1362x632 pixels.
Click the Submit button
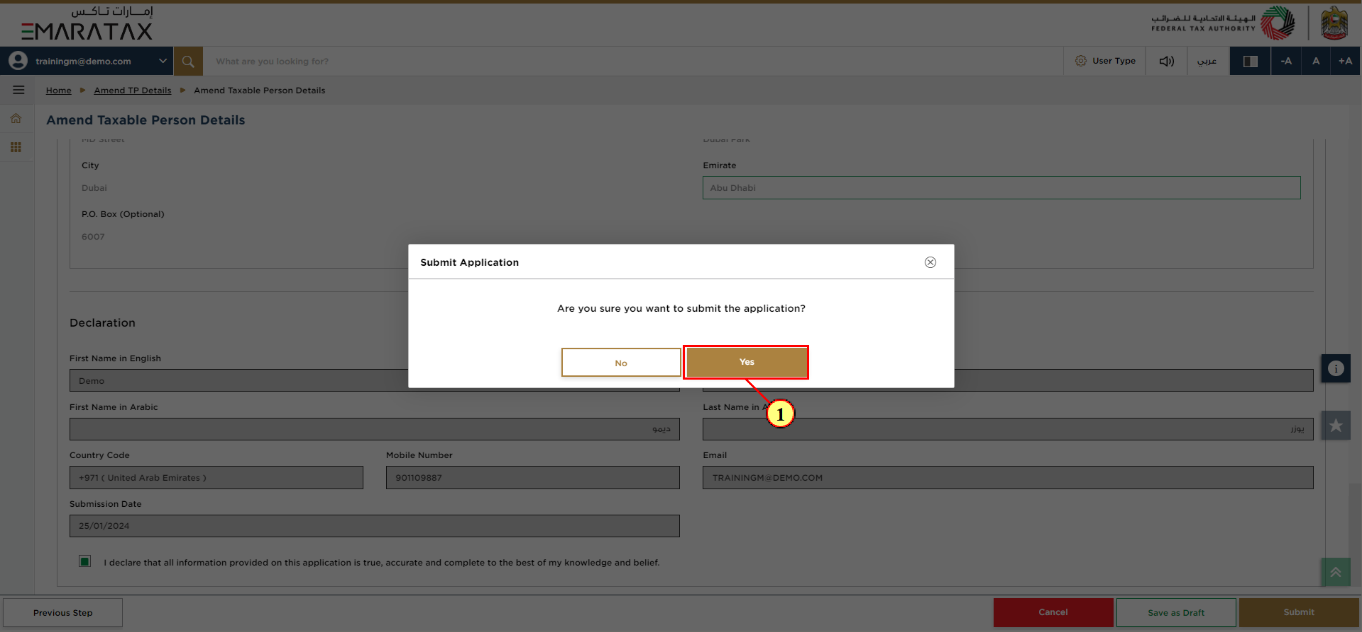click(1299, 613)
